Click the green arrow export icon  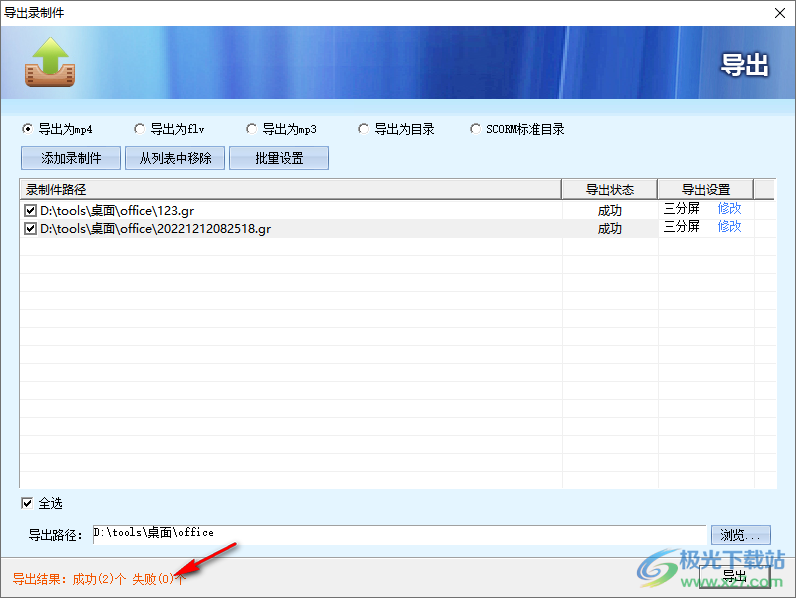[50, 62]
